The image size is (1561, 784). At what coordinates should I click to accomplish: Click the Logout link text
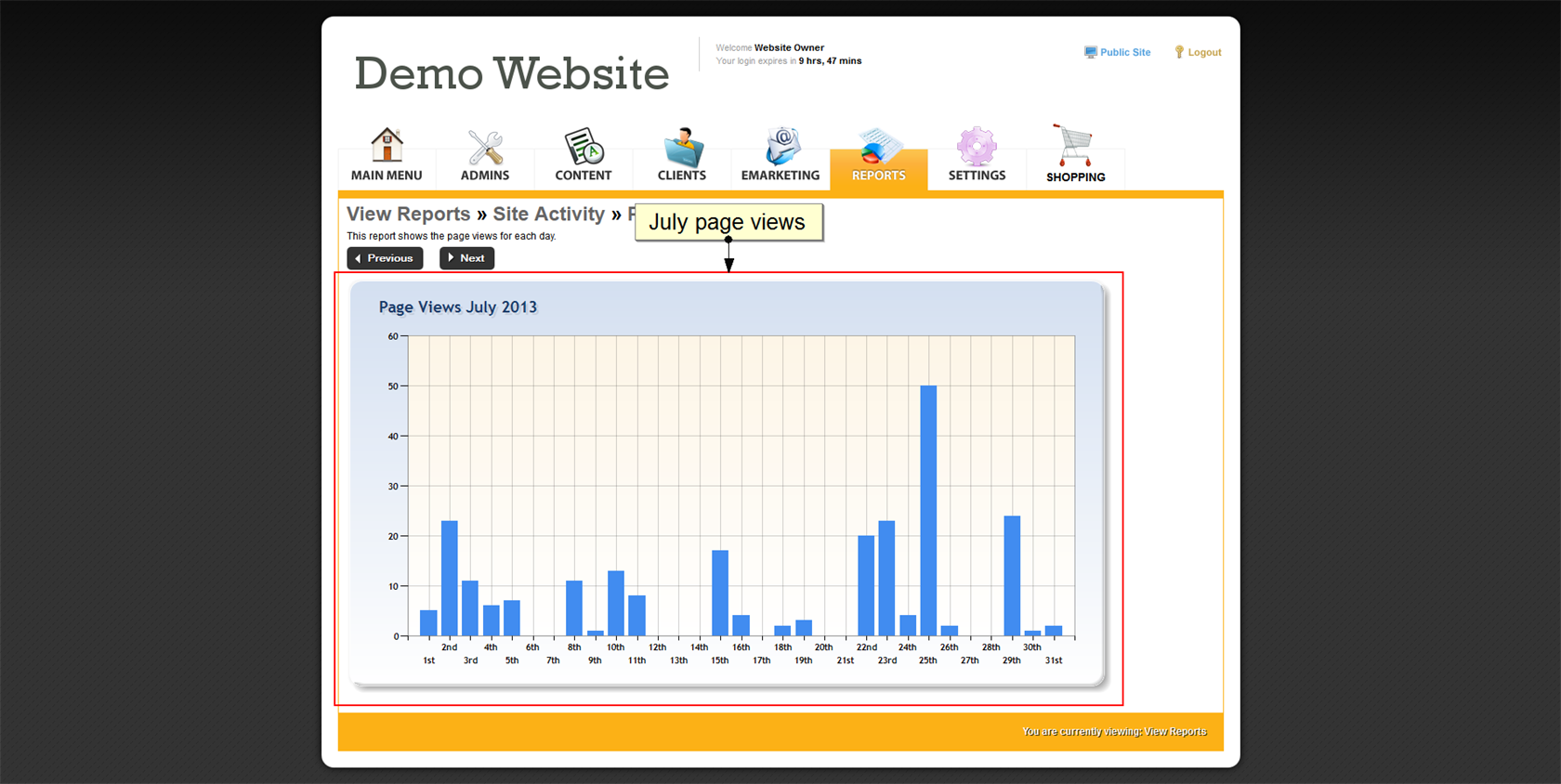(1204, 52)
